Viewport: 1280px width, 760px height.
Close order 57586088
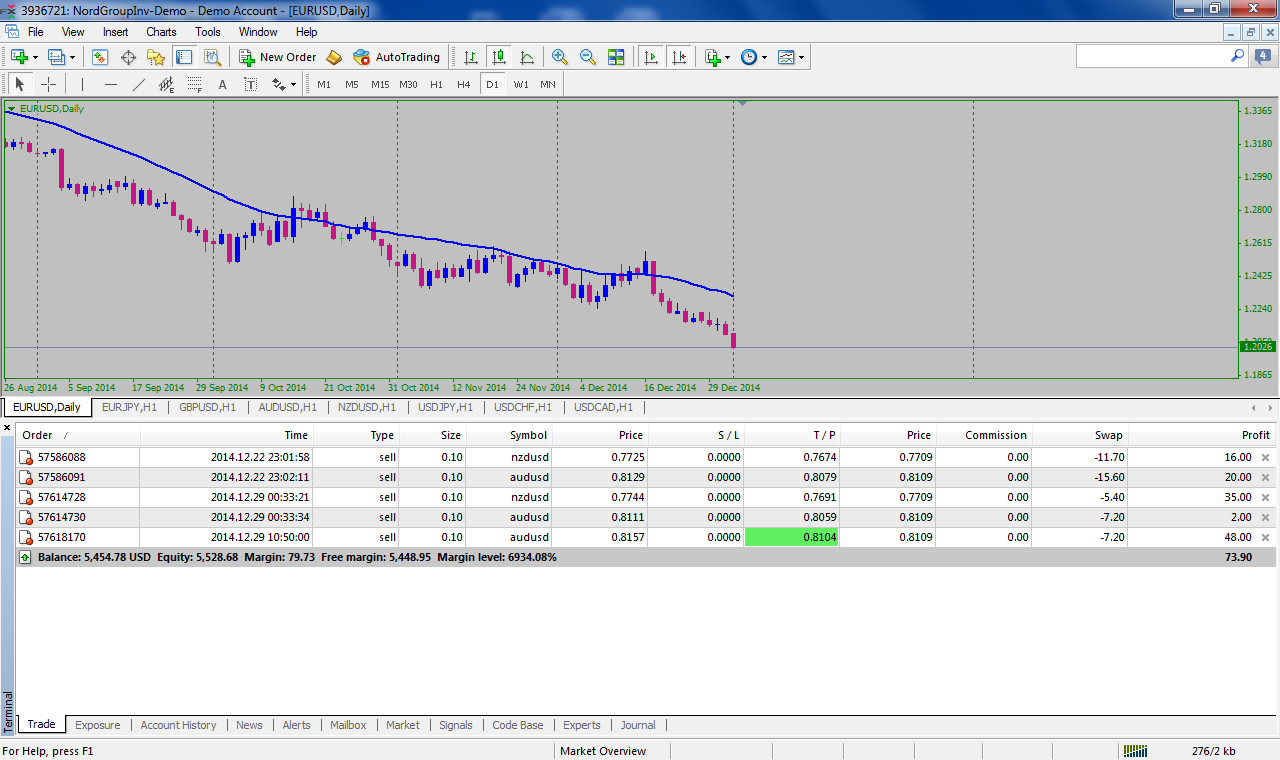[x=1265, y=457]
